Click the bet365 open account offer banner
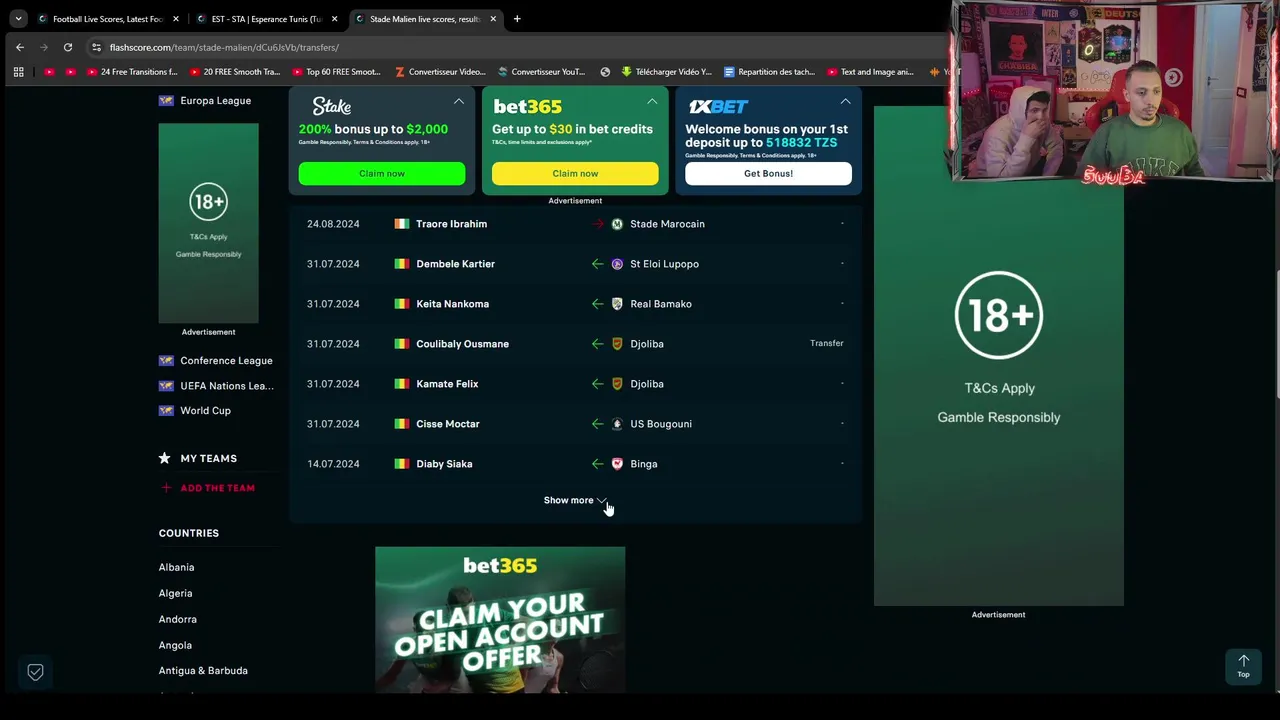Image resolution: width=1280 pixels, height=720 pixels. (x=500, y=619)
